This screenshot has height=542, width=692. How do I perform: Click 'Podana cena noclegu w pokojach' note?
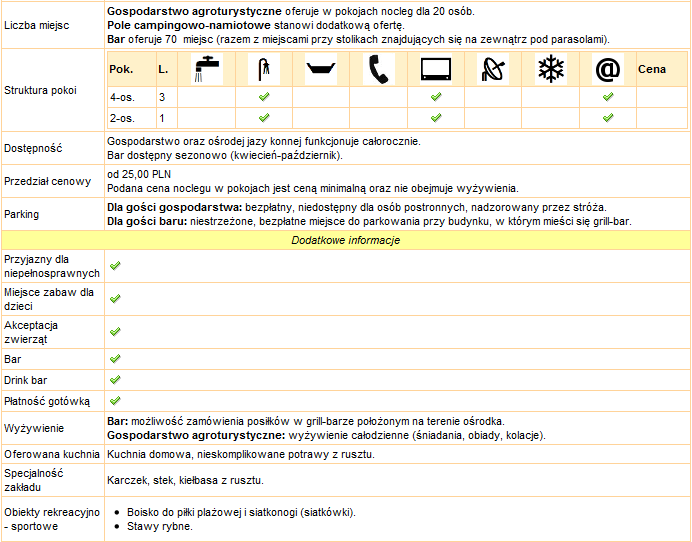313,188
